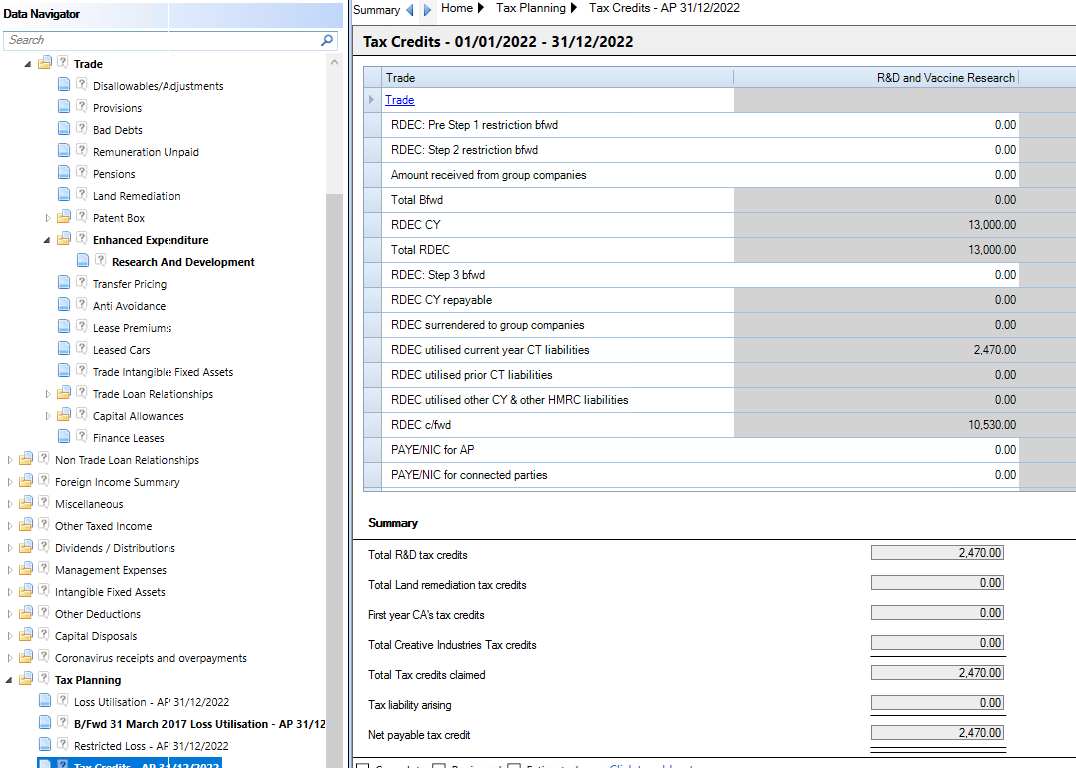
Task: Select Tax Credits - AP 31/12/2022 breadcrumb
Action: tap(664, 8)
